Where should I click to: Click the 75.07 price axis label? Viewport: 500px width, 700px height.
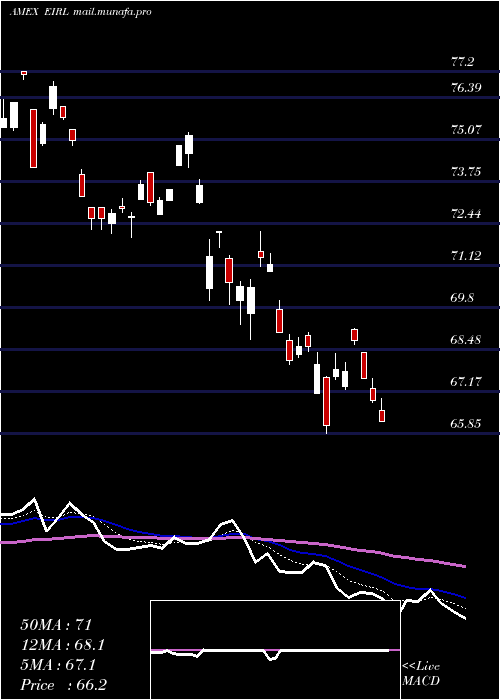pos(466,130)
